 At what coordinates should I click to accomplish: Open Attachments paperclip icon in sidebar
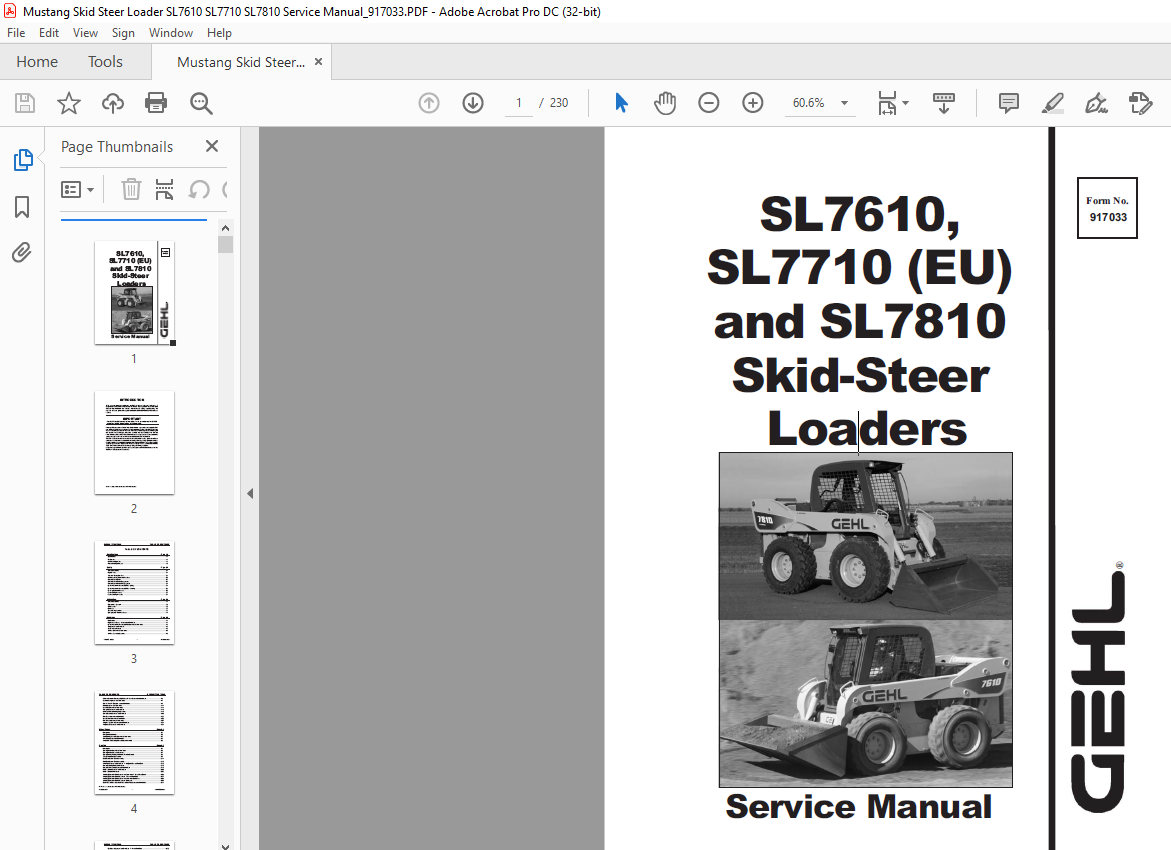click(22, 252)
